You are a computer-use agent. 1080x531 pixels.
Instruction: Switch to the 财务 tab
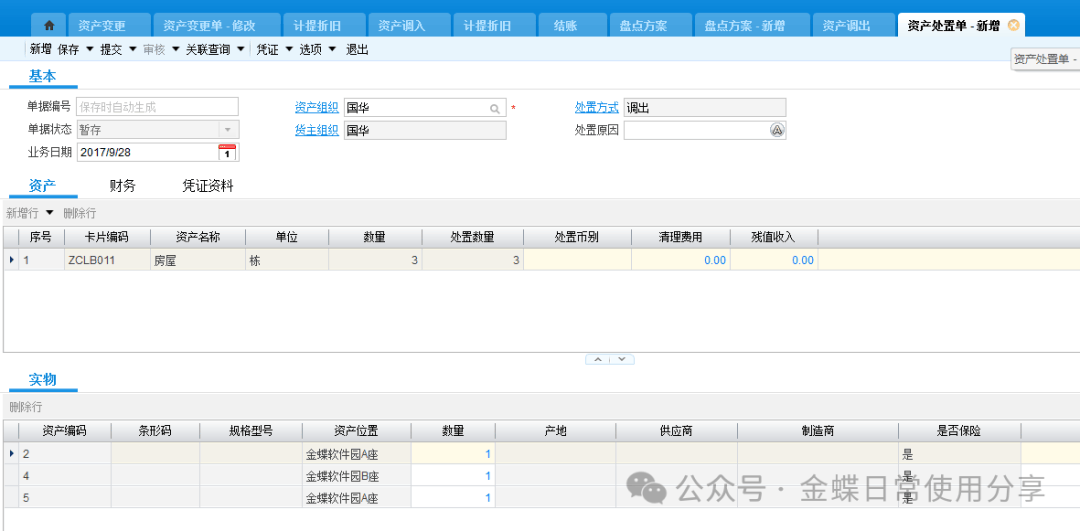point(123,186)
